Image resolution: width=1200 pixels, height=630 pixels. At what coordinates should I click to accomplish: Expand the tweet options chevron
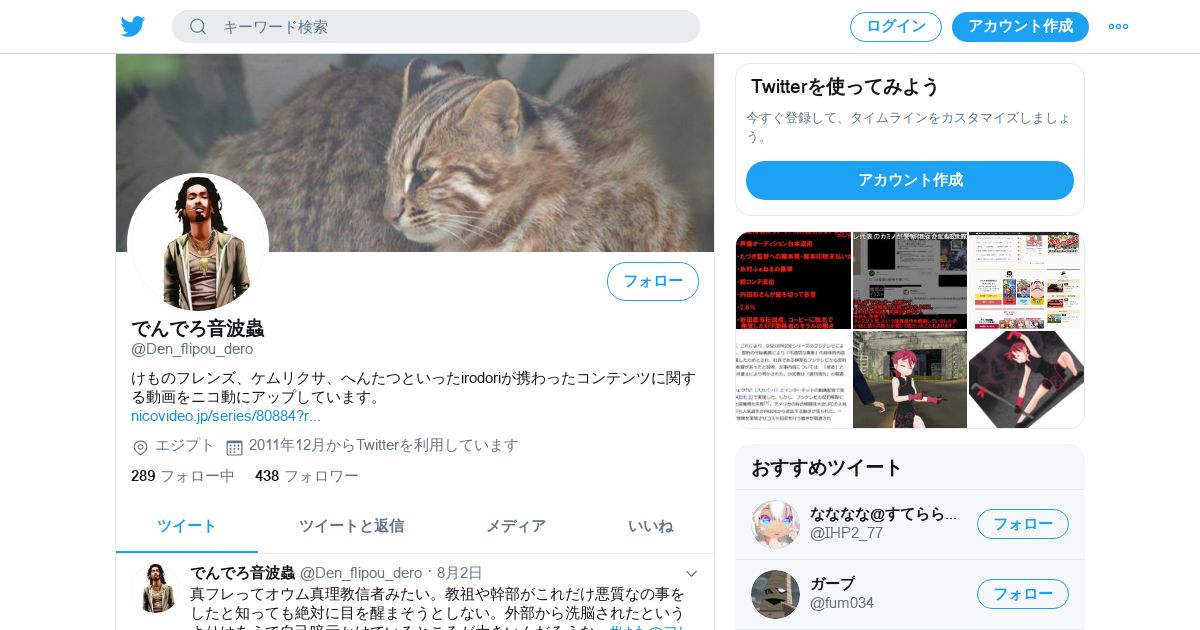[691, 573]
